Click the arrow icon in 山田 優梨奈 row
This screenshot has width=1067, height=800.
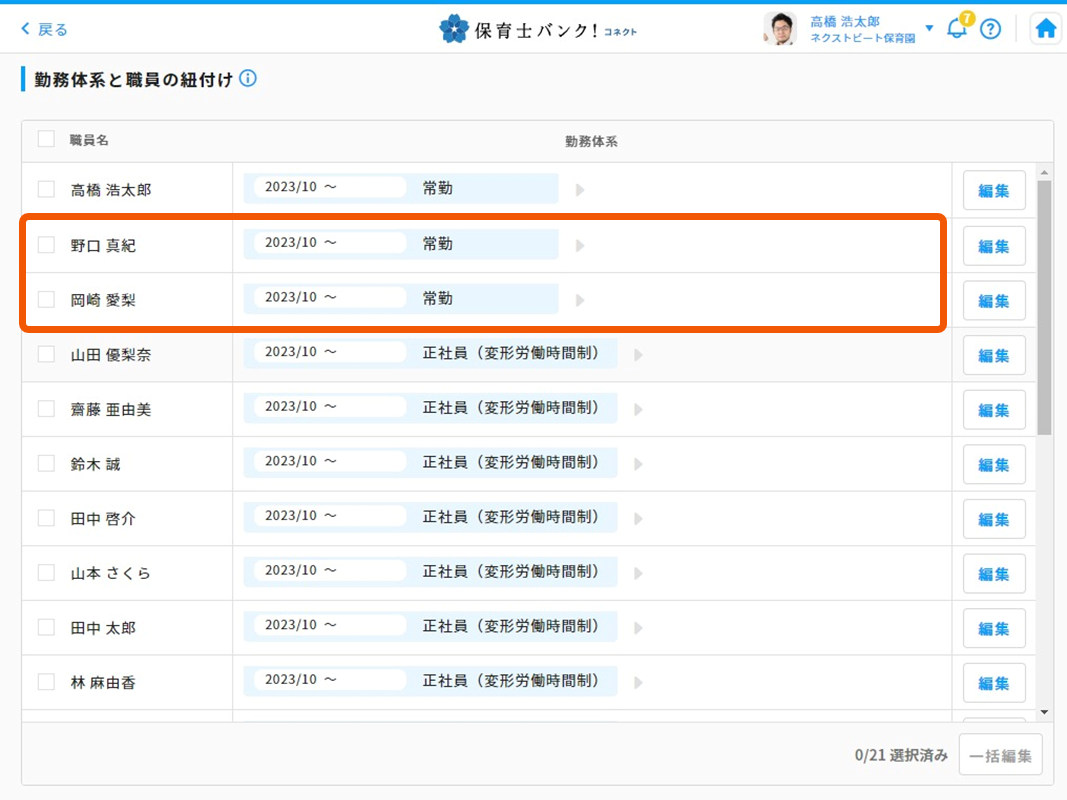pos(638,354)
